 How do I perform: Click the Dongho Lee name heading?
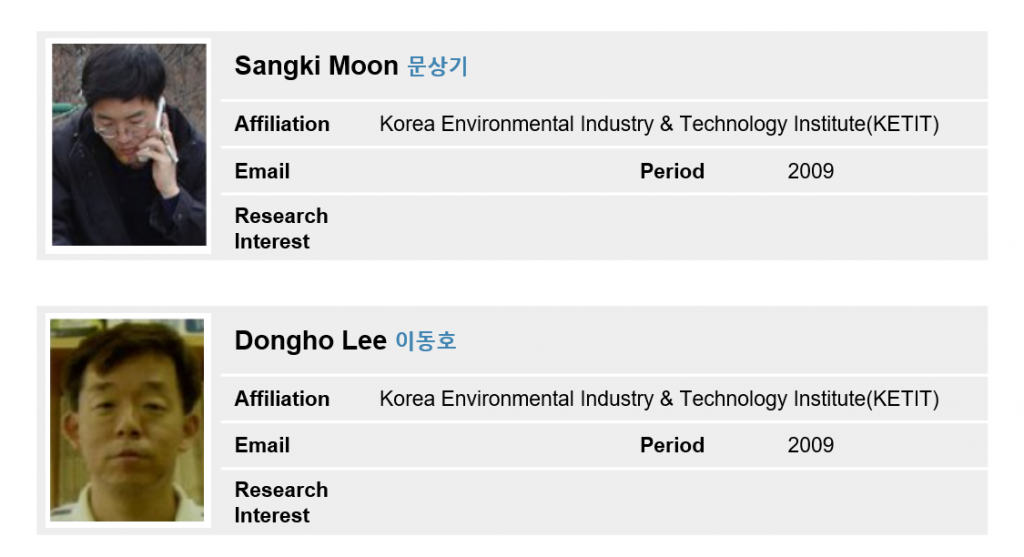(x=310, y=340)
